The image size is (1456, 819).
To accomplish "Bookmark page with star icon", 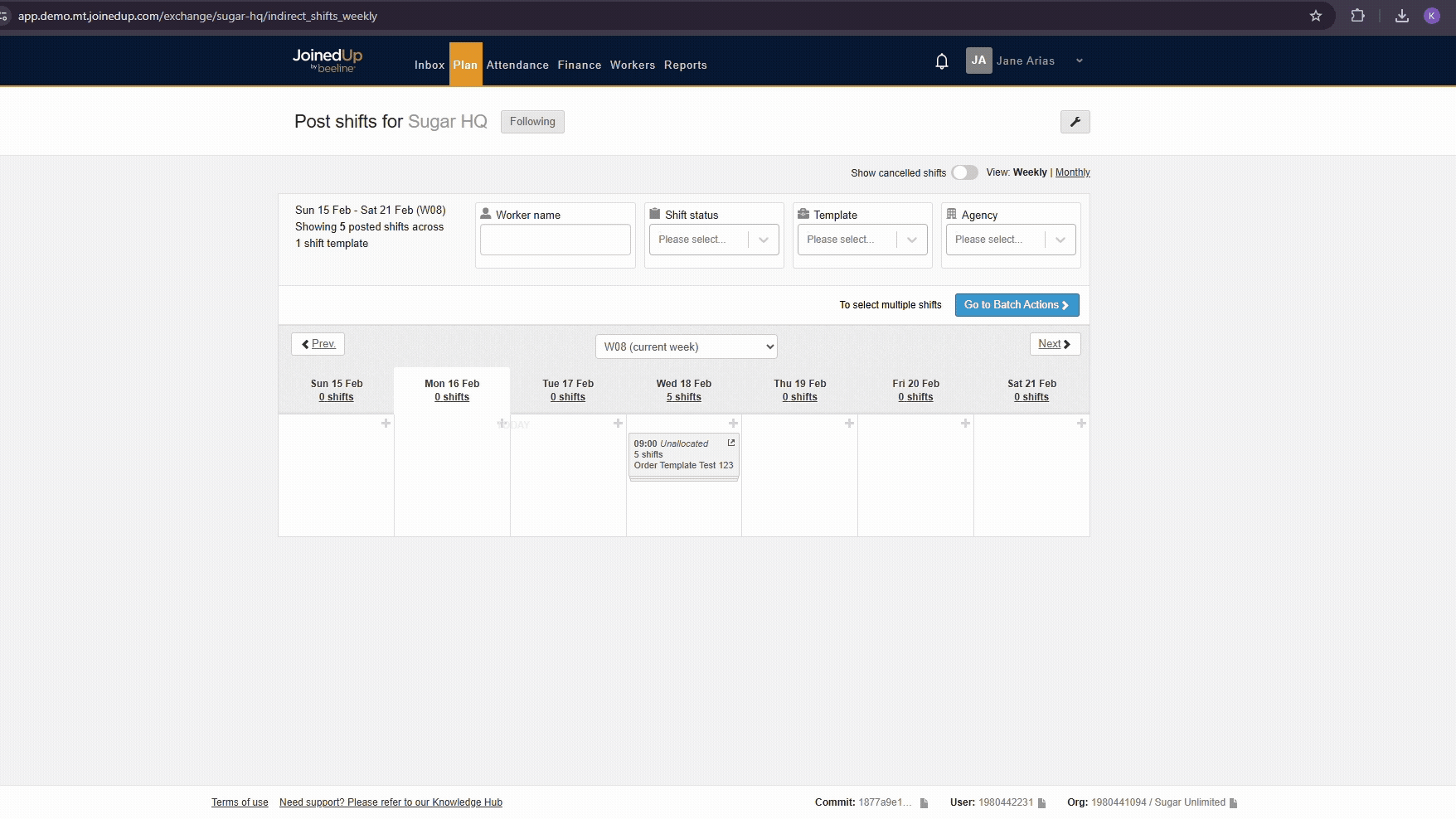I will [x=1315, y=16].
